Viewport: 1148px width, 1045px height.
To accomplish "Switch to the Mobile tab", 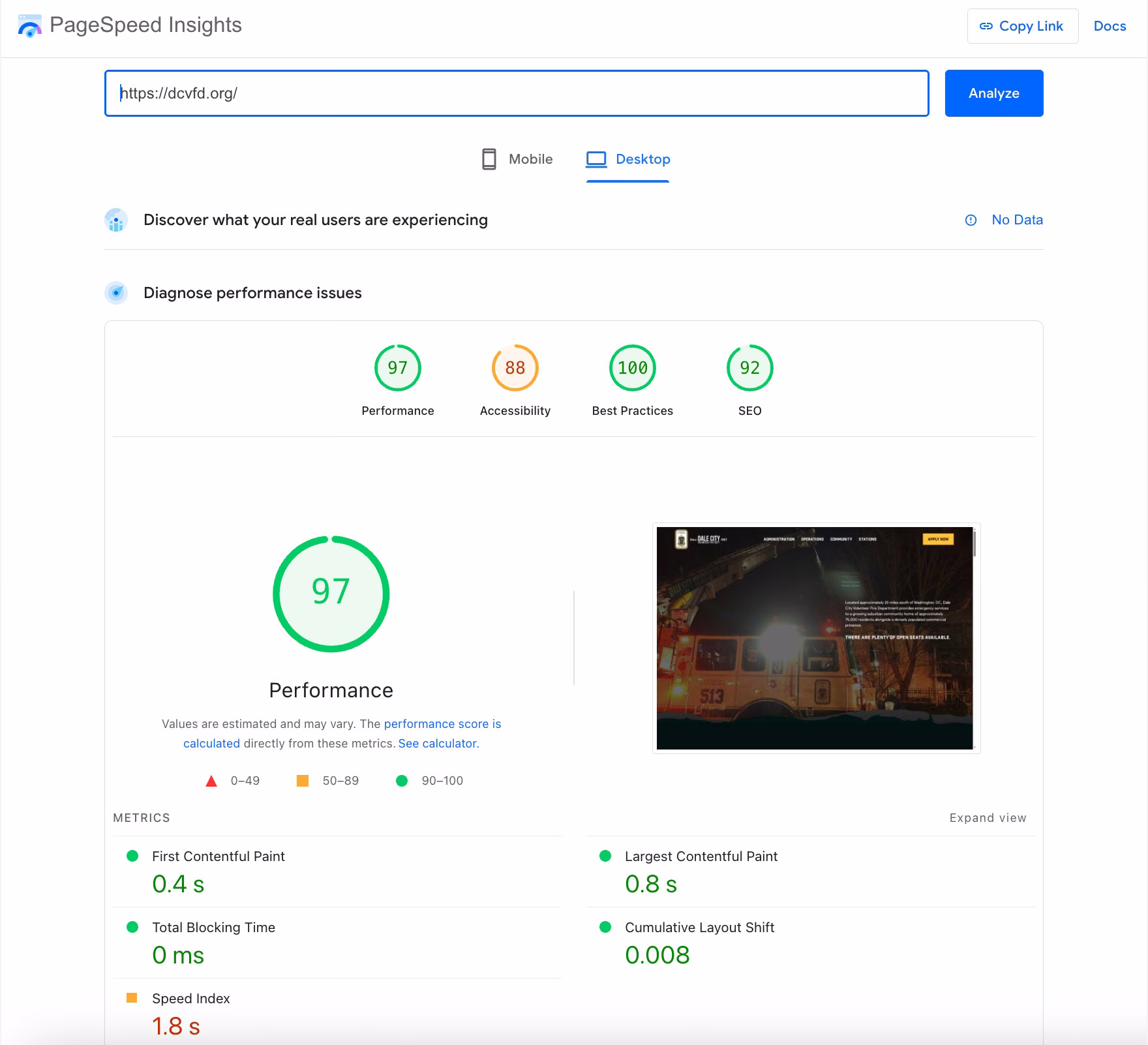I will (x=517, y=159).
